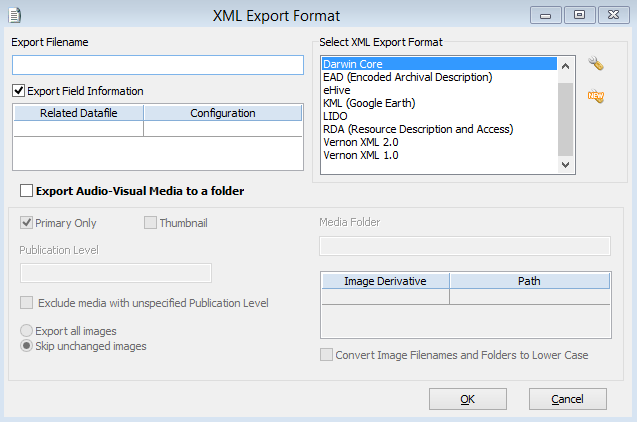The height and width of the screenshot is (422, 637).
Task: Click the empty cell under Path
Action: 529,296
